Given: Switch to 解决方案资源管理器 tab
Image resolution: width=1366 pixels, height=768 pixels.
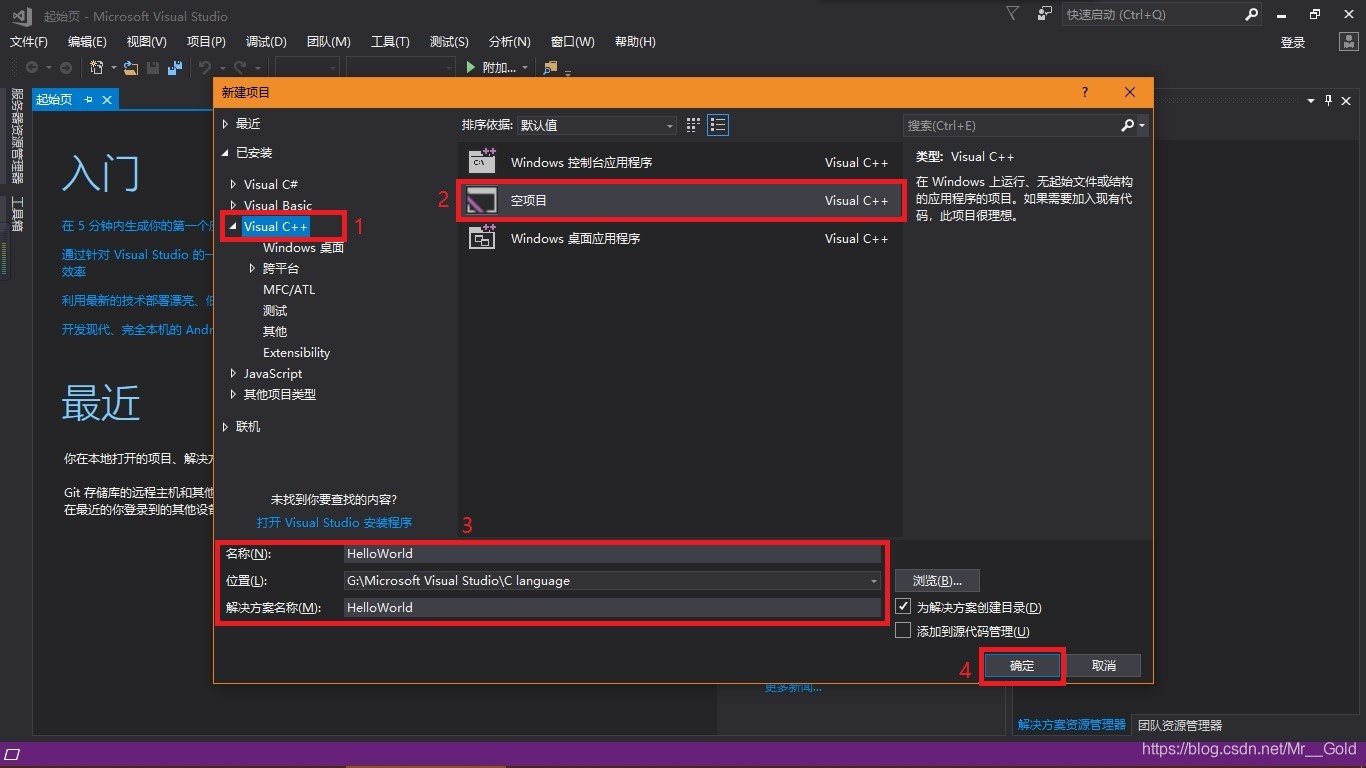Looking at the screenshot, I should click(x=1071, y=725).
